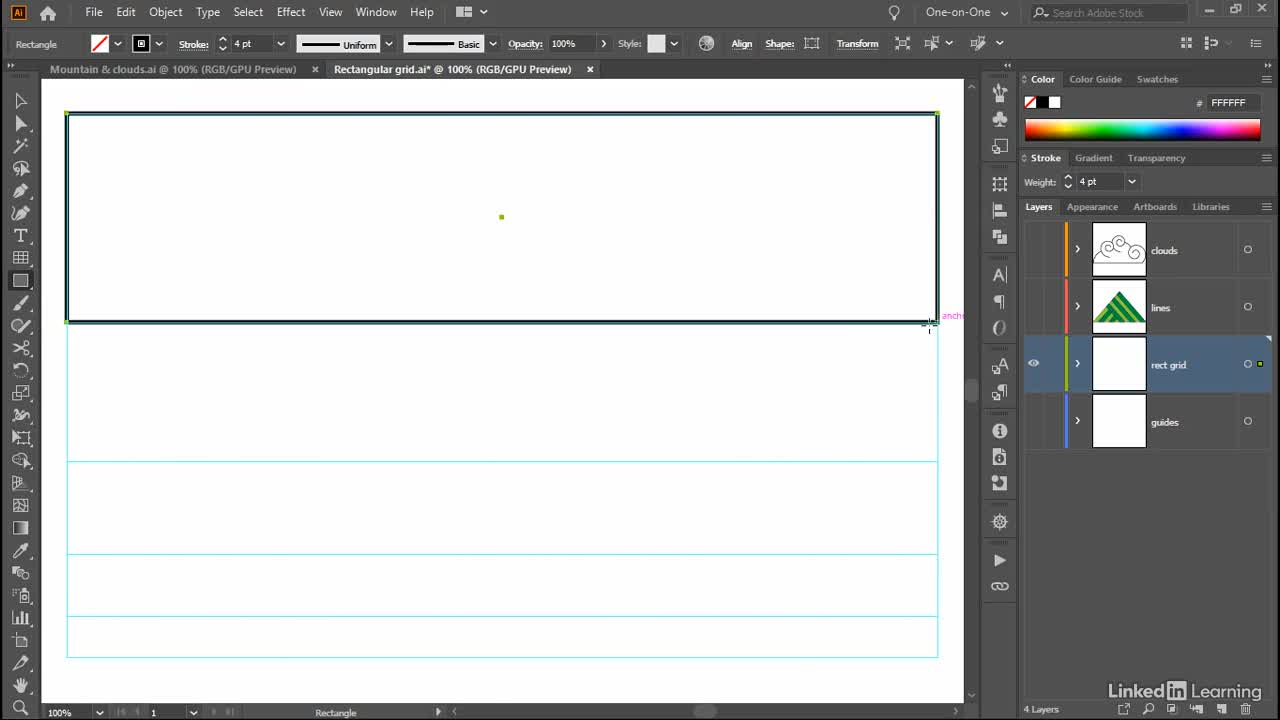The image size is (1280, 720).
Task: Select the Rectangular Grid tool
Action: coord(20,258)
